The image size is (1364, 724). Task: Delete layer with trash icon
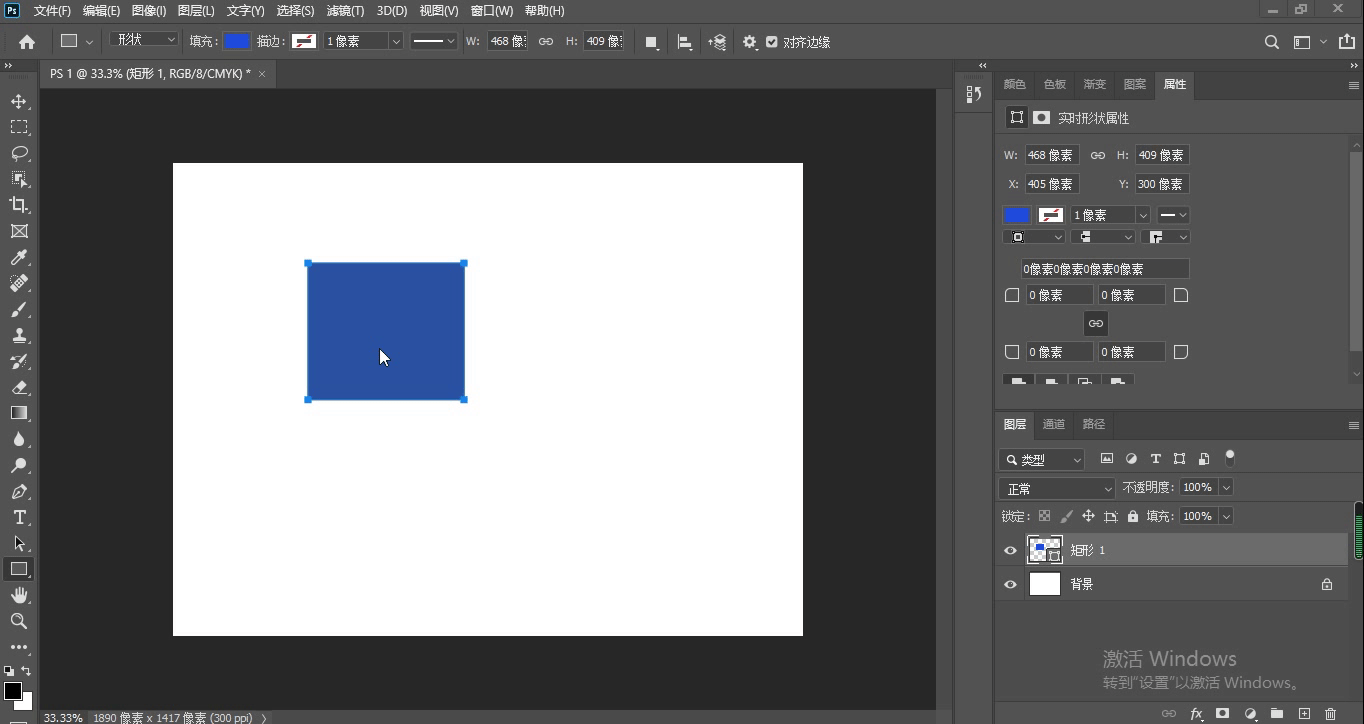pos(1330,714)
